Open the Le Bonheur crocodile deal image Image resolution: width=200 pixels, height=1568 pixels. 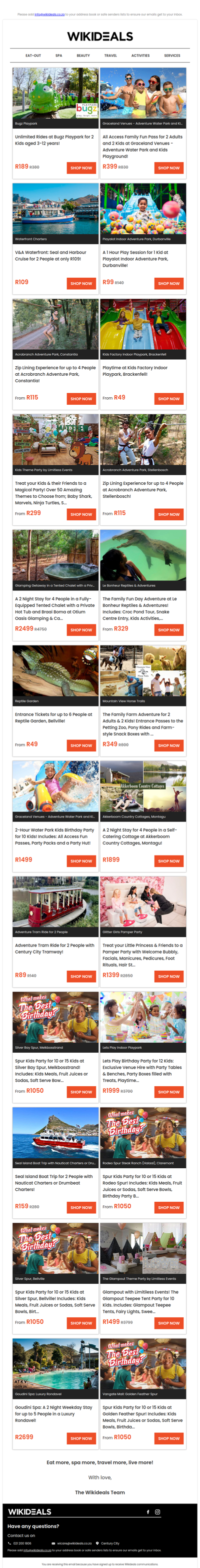click(143, 556)
